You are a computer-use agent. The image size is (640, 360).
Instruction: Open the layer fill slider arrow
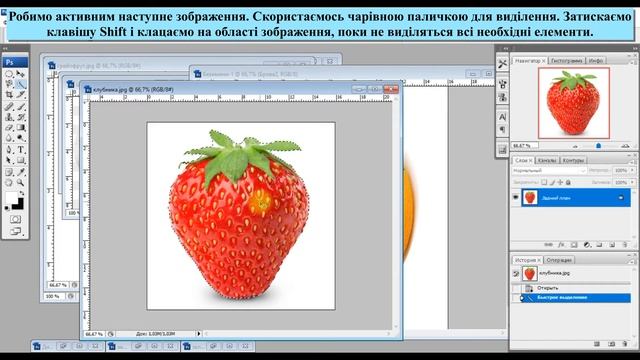click(x=632, y=182)
